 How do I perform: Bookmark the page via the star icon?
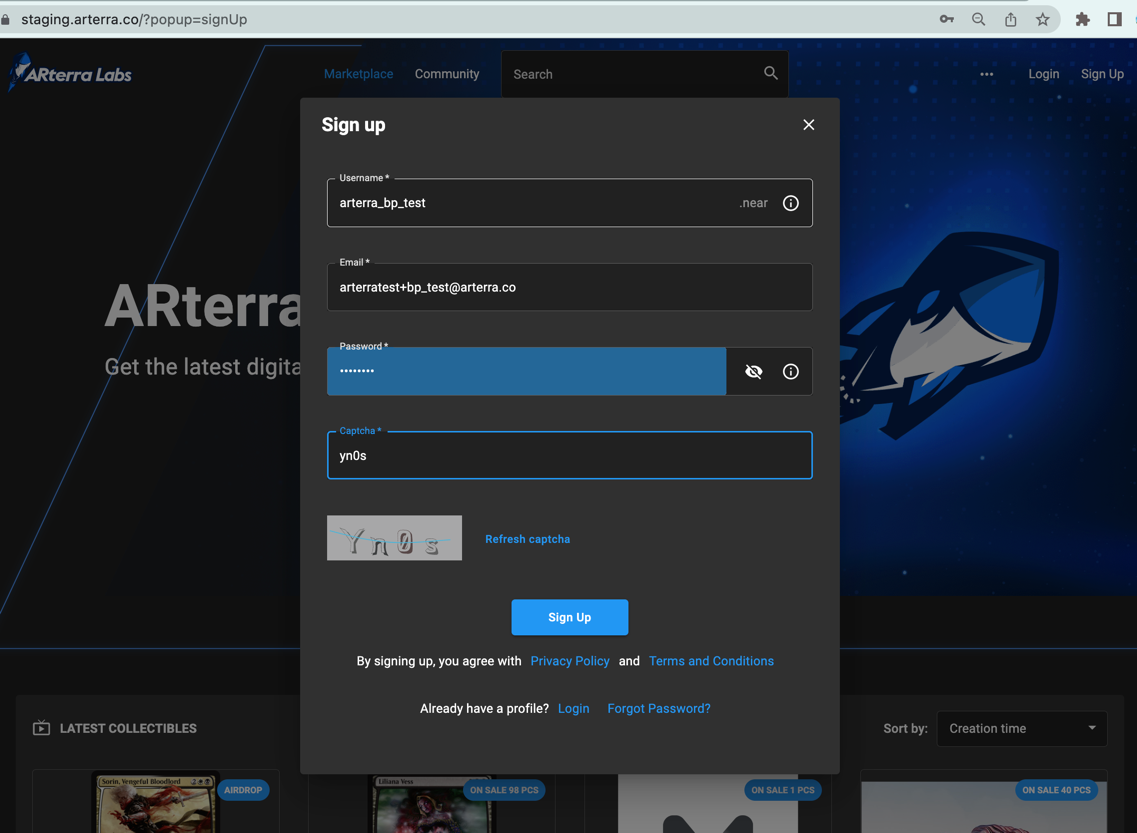click(1043, 18)
